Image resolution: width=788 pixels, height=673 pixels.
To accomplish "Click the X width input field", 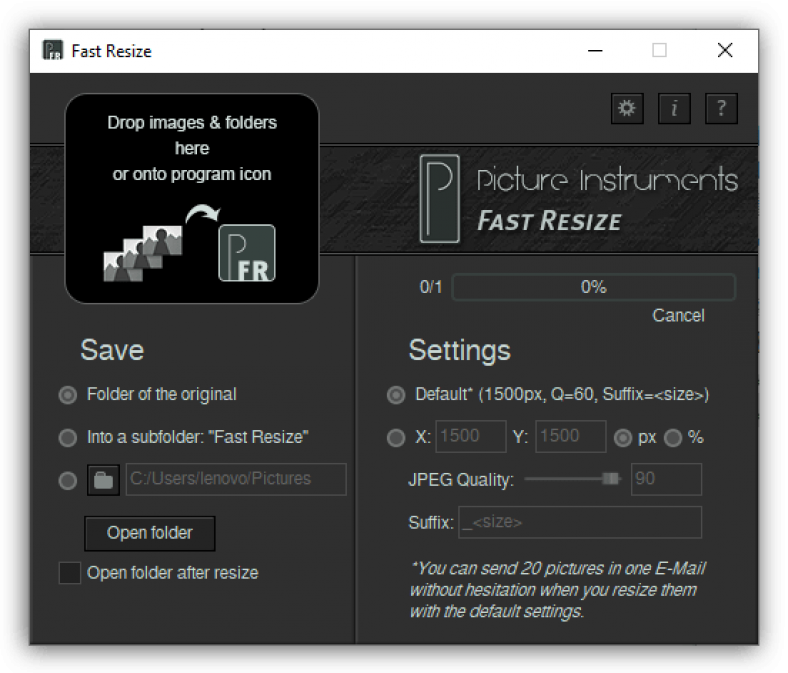I will 471,436.
